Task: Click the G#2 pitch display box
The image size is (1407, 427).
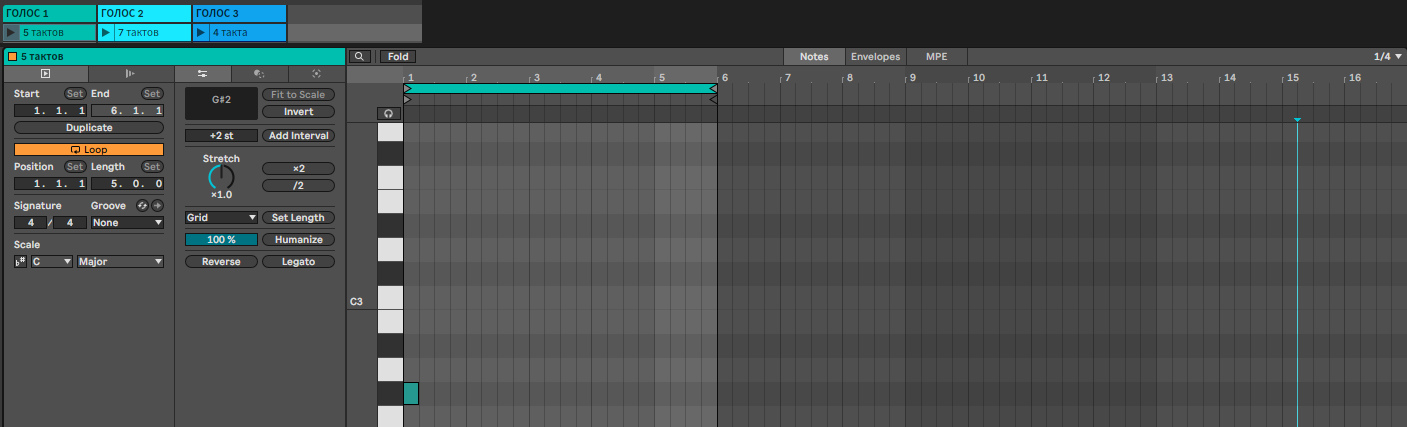Action: (221, 104)
